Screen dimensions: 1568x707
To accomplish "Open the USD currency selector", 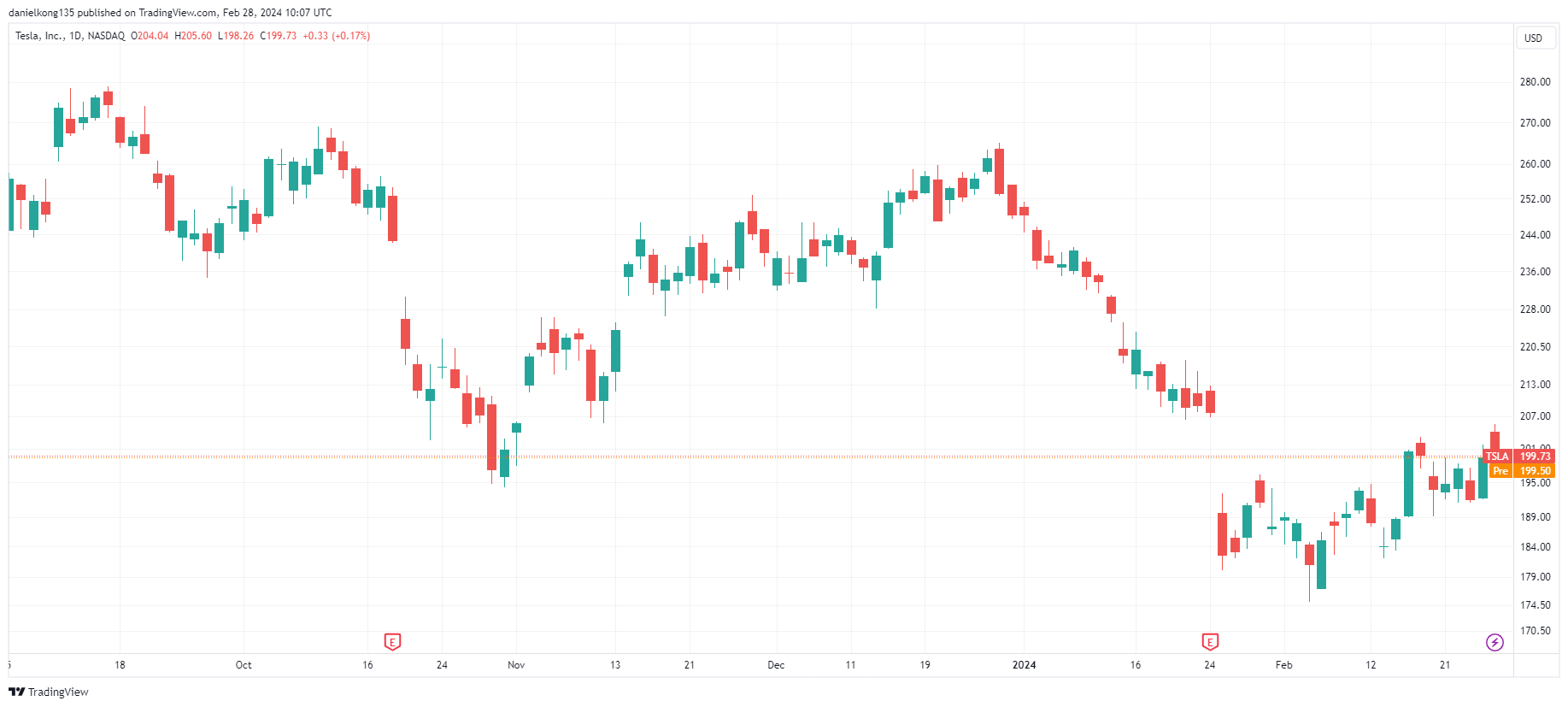I will pos(1534,38).
